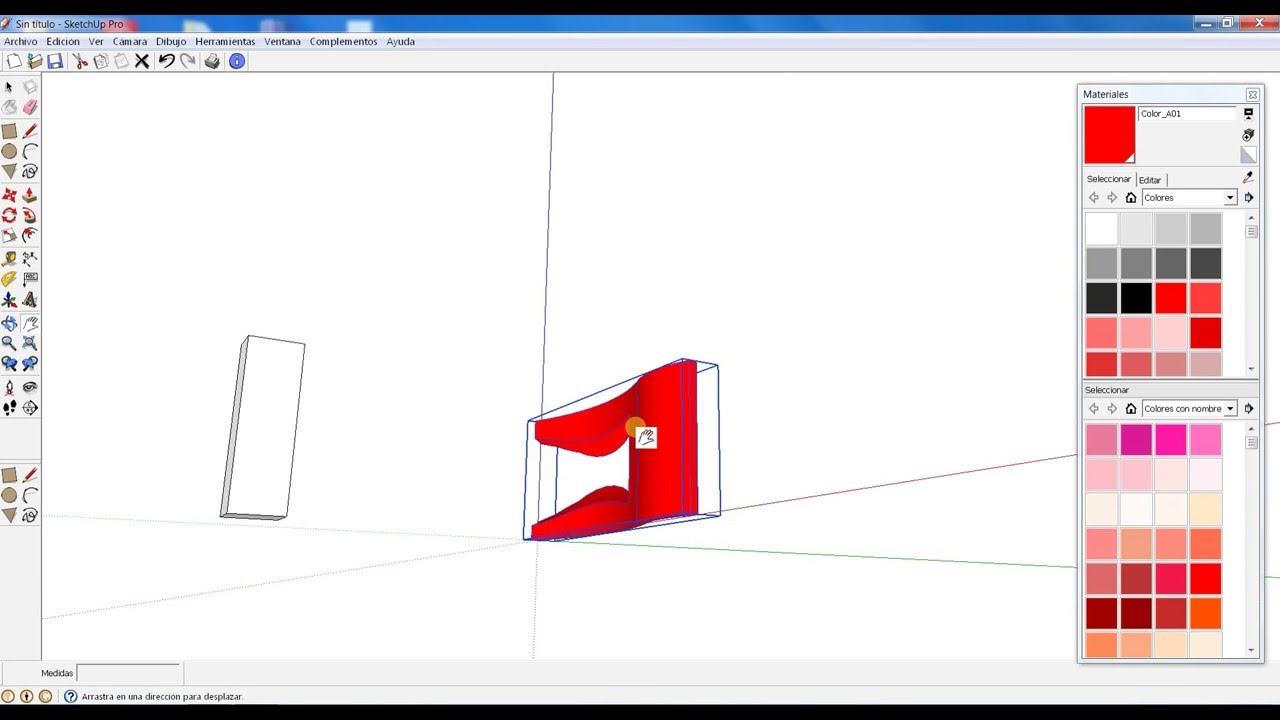The image size is (1280, 720).
Task: Pick the eyedropper Sample Paint tool
Action: click(1248, 178)
